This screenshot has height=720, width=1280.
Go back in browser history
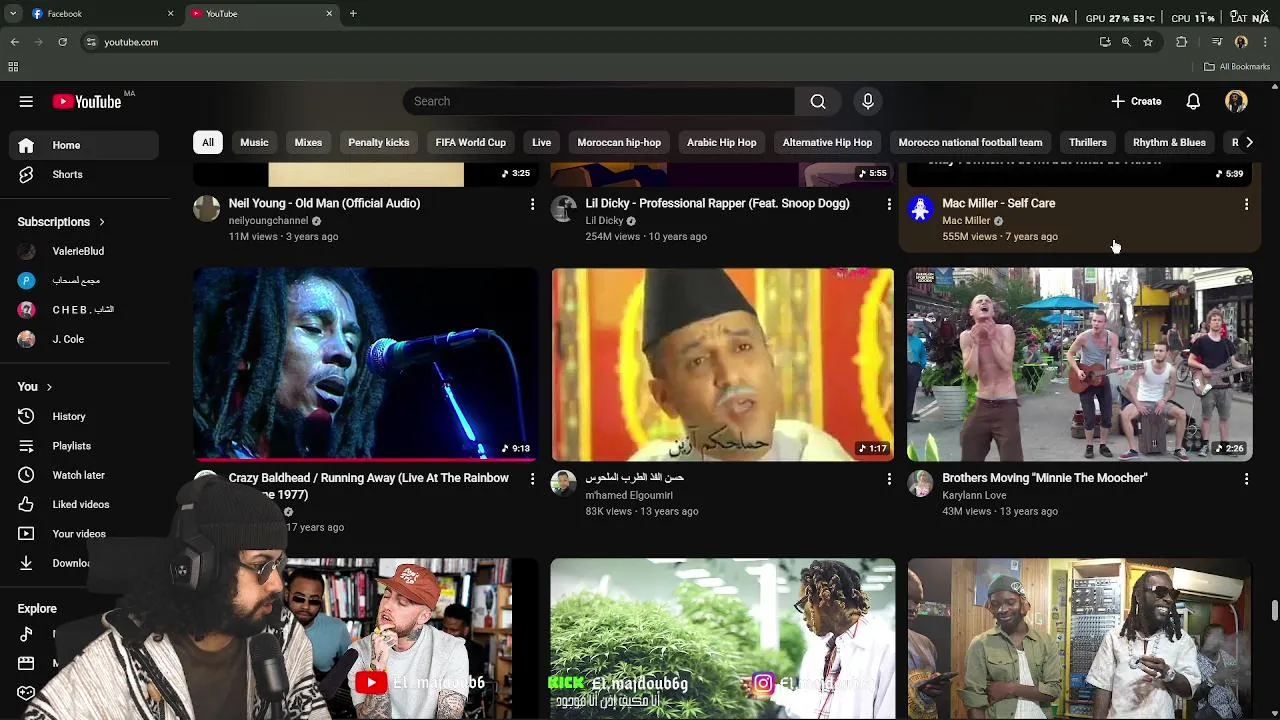(15, 42)
